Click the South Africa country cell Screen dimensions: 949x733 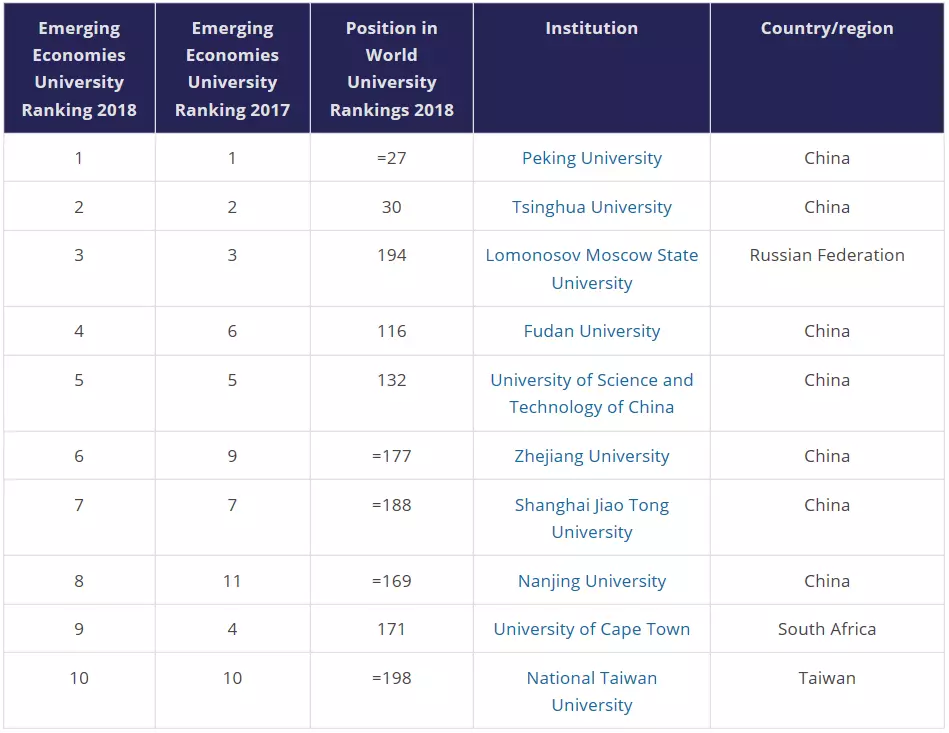click(x=826, y=629)
